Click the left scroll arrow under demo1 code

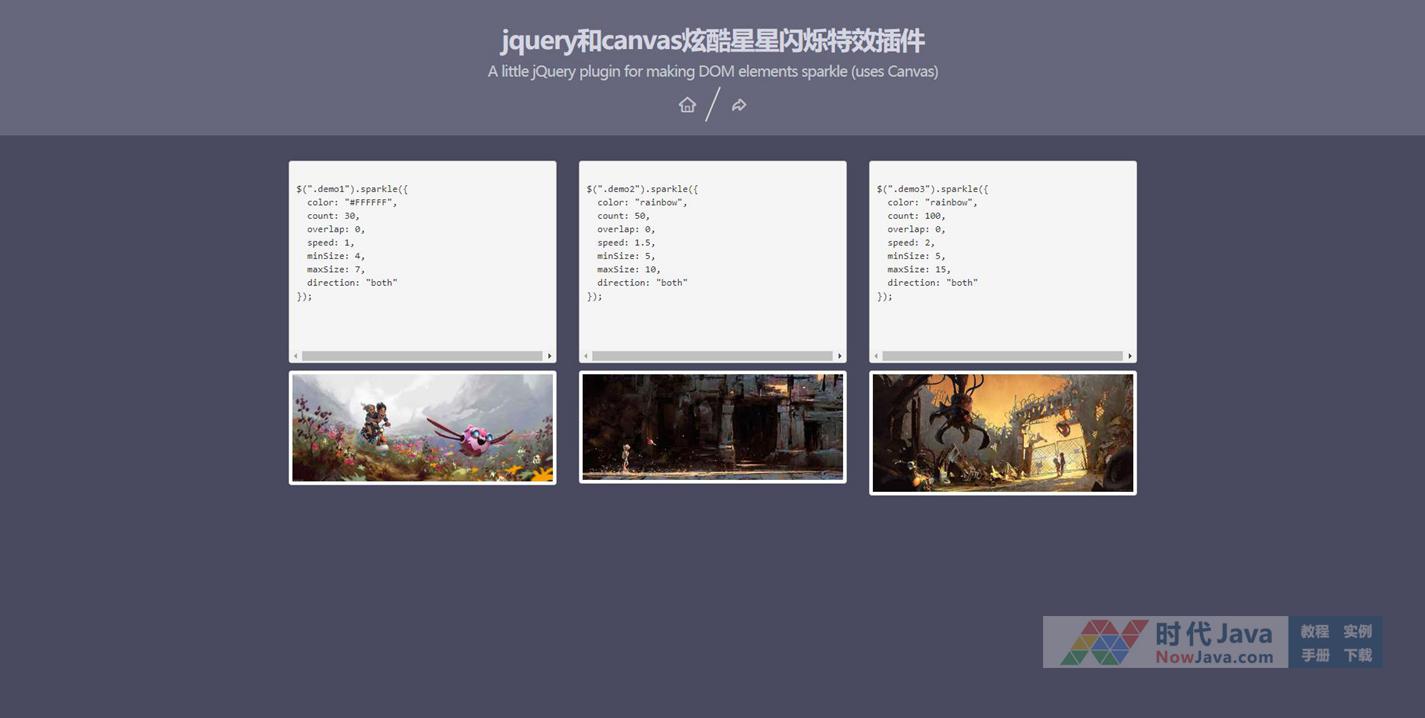tap(296, 356)
